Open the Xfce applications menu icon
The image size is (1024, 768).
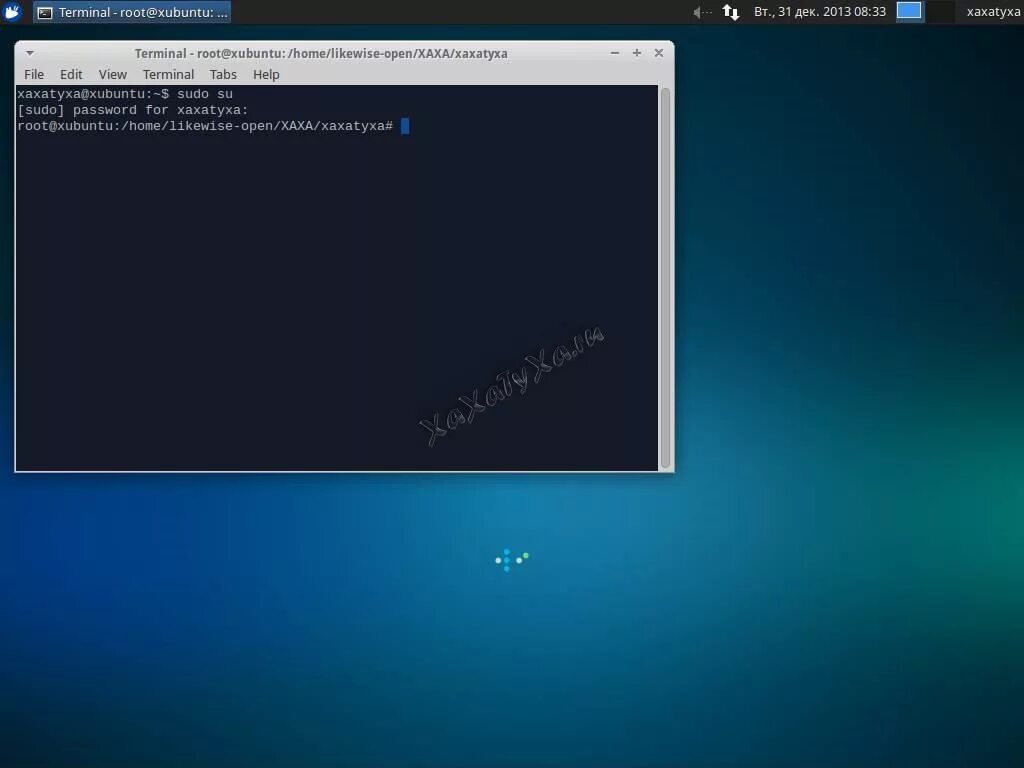pyautogui.click(x=12, y=12)
